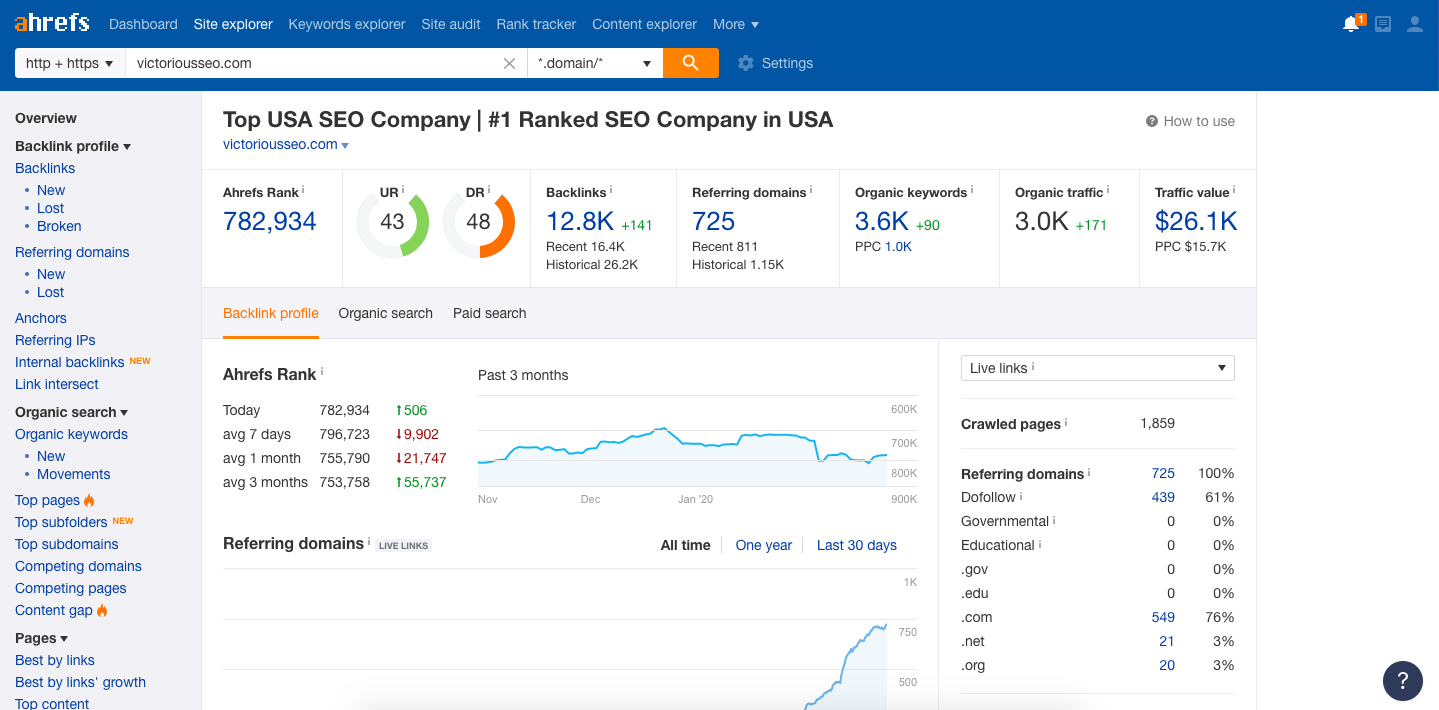The width and height of the screenshot is (1439, 710).
Task: Open the *.domain/* mode dropdown
Action: [x=595, y=63]
